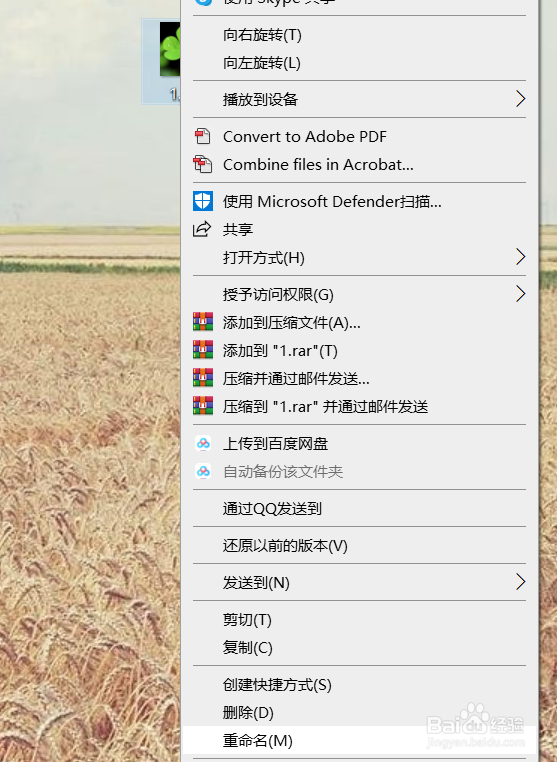Select 剪切(T) to cut the file
The width and height of the screenshot is (557, 762).
click(360, 620)
